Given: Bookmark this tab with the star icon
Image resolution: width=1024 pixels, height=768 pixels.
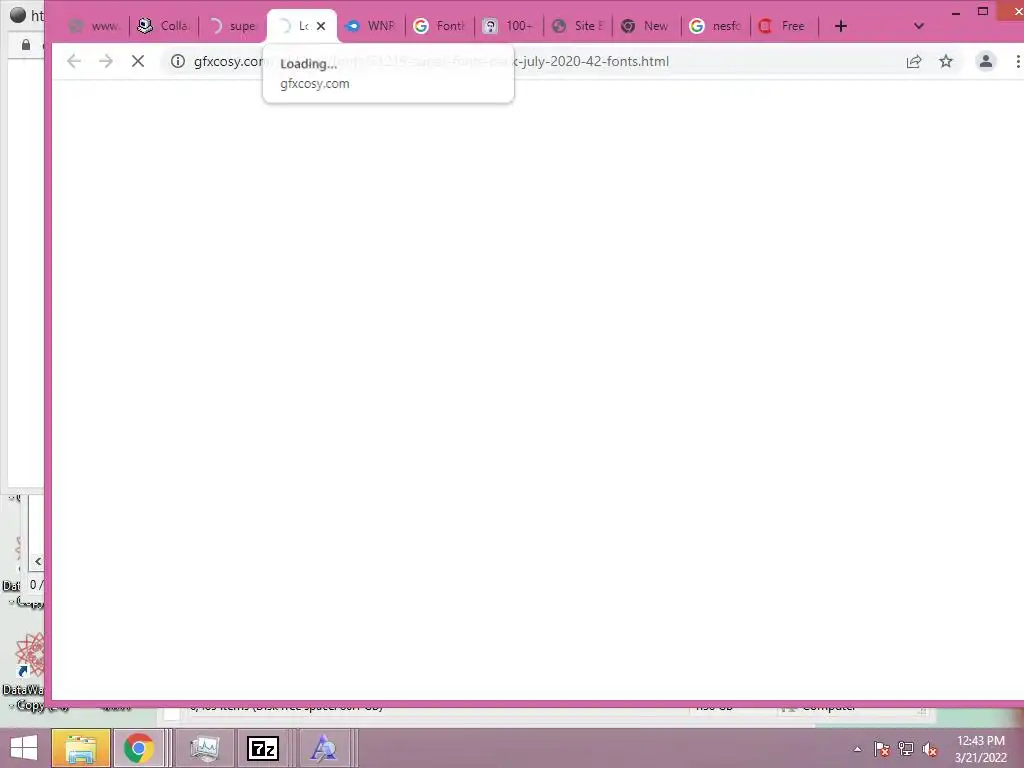Looking at the screenshot, I should pos(946,61).
